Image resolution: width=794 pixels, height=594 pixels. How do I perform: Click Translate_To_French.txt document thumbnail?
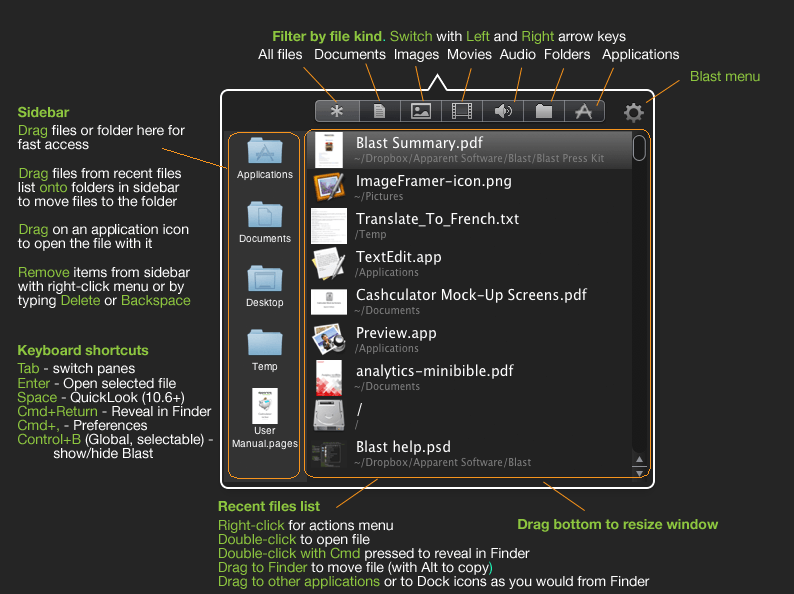click(x=329, y=226)
